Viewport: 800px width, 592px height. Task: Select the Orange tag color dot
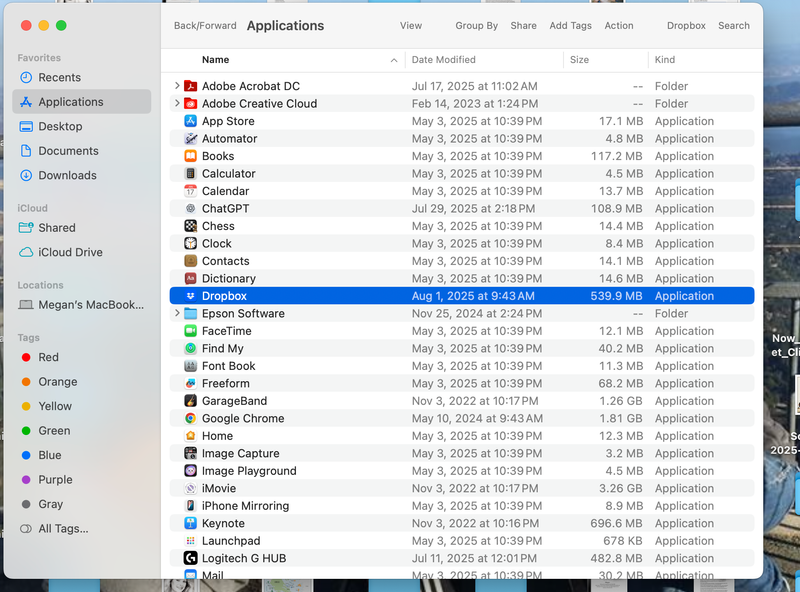[x=26, y=382]
